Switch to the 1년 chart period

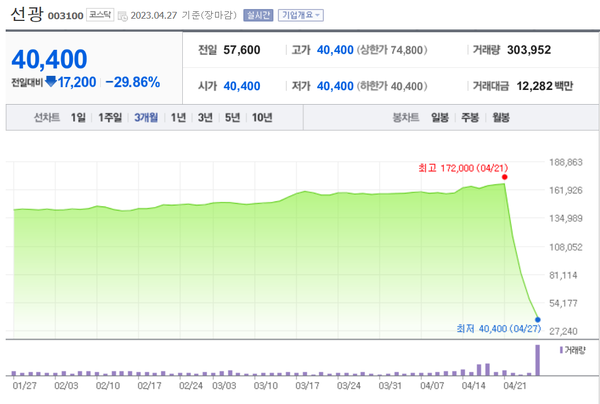[x=179, y=118]
